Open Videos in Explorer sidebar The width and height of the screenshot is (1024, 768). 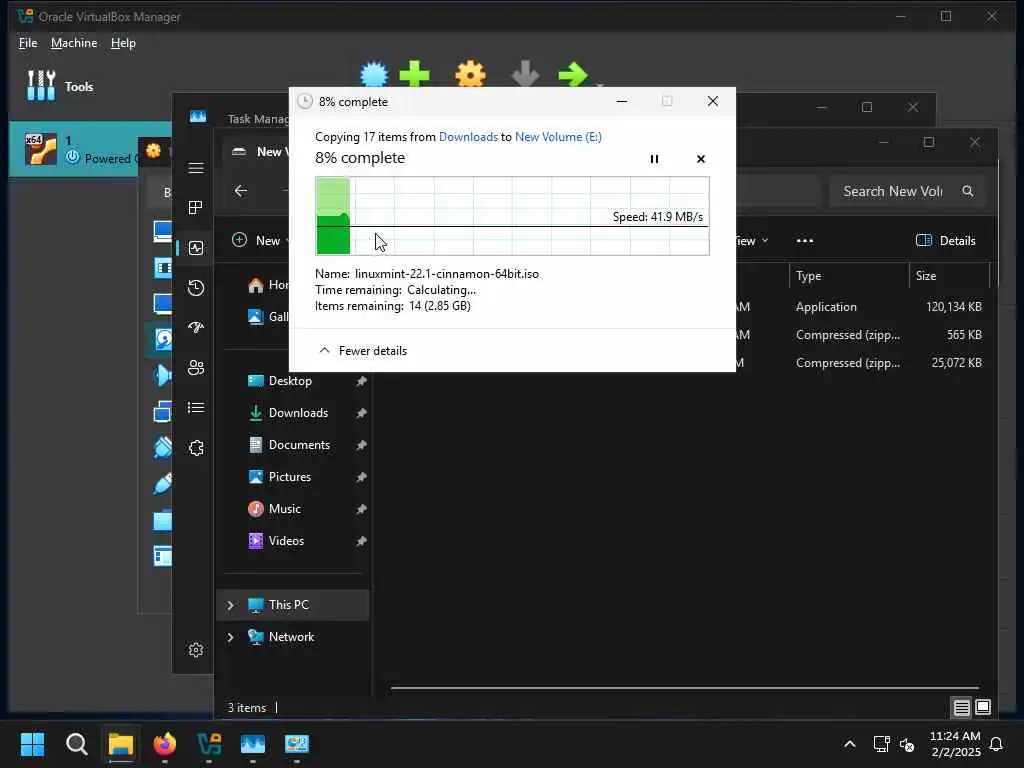point(286,541)
